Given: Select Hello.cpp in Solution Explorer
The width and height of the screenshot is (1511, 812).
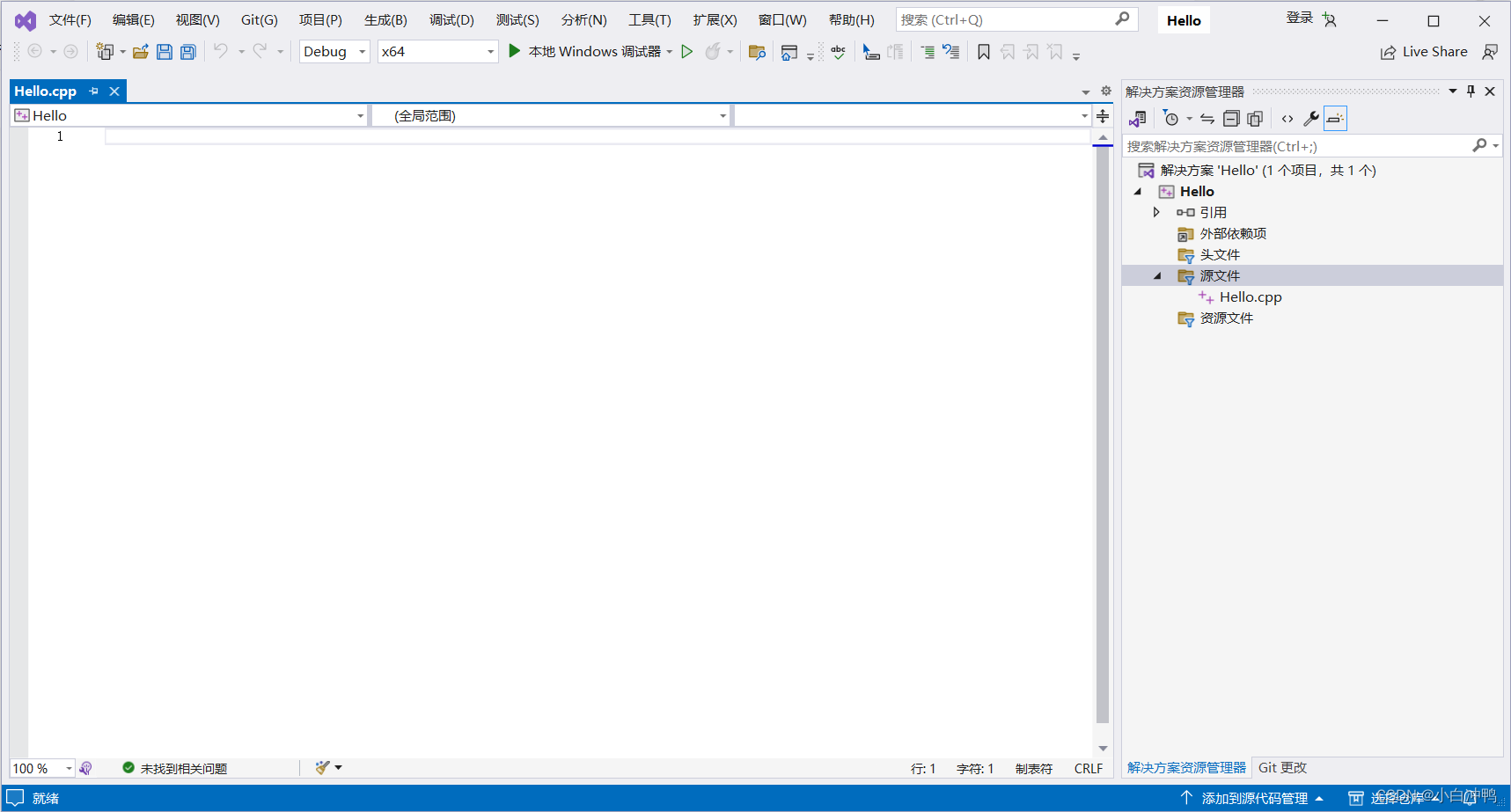Looking at the screenshot, I should (x=1250, y=297).
